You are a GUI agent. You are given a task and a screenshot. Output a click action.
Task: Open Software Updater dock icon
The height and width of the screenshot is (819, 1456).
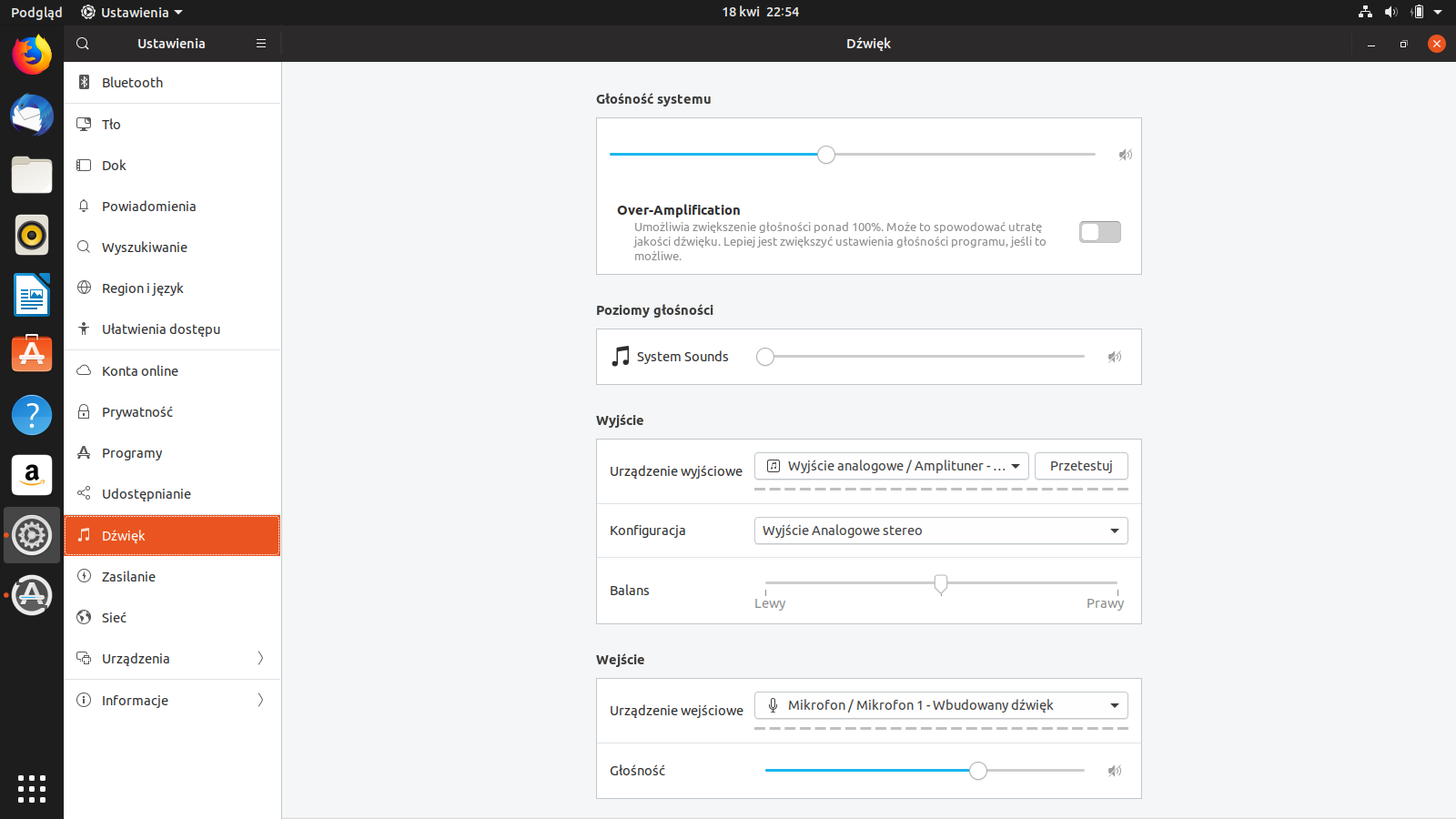tap(32, 595)
